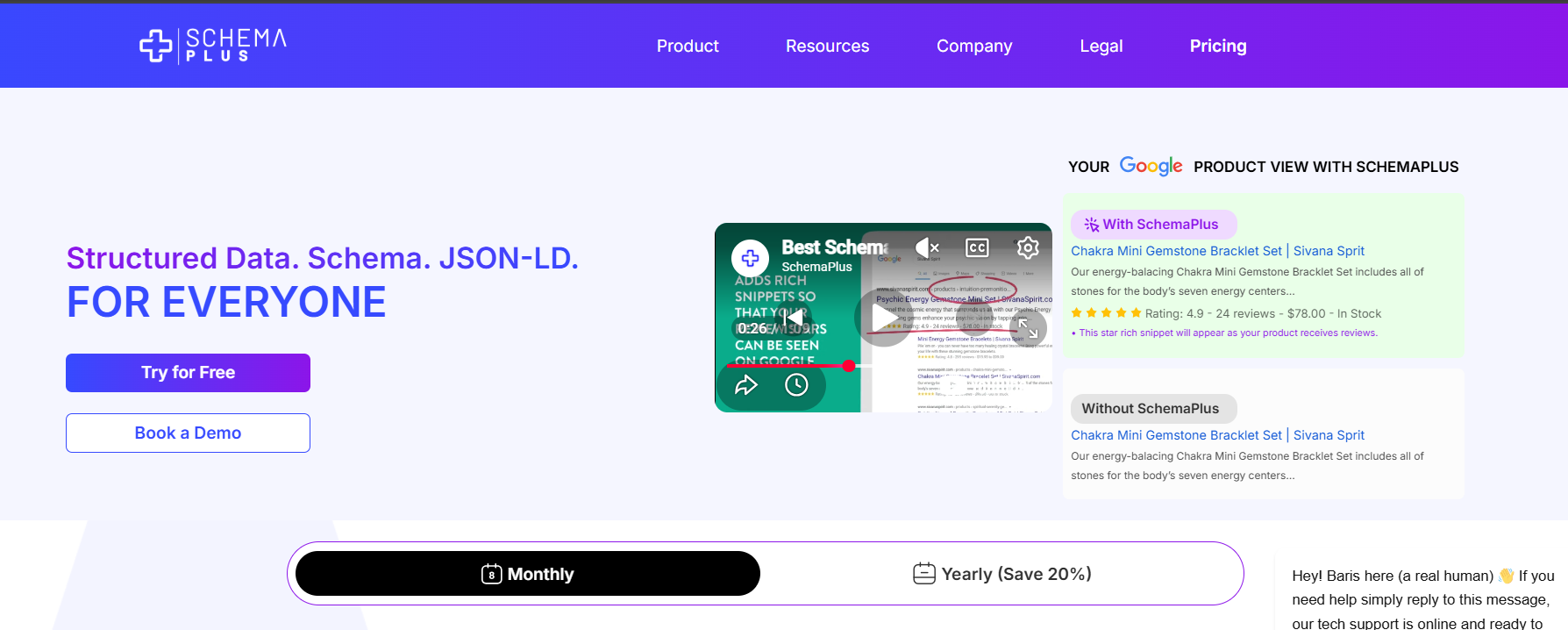Click the Book a Demo button
This screenshot has width=1568, height=630.
click(188, 433)
